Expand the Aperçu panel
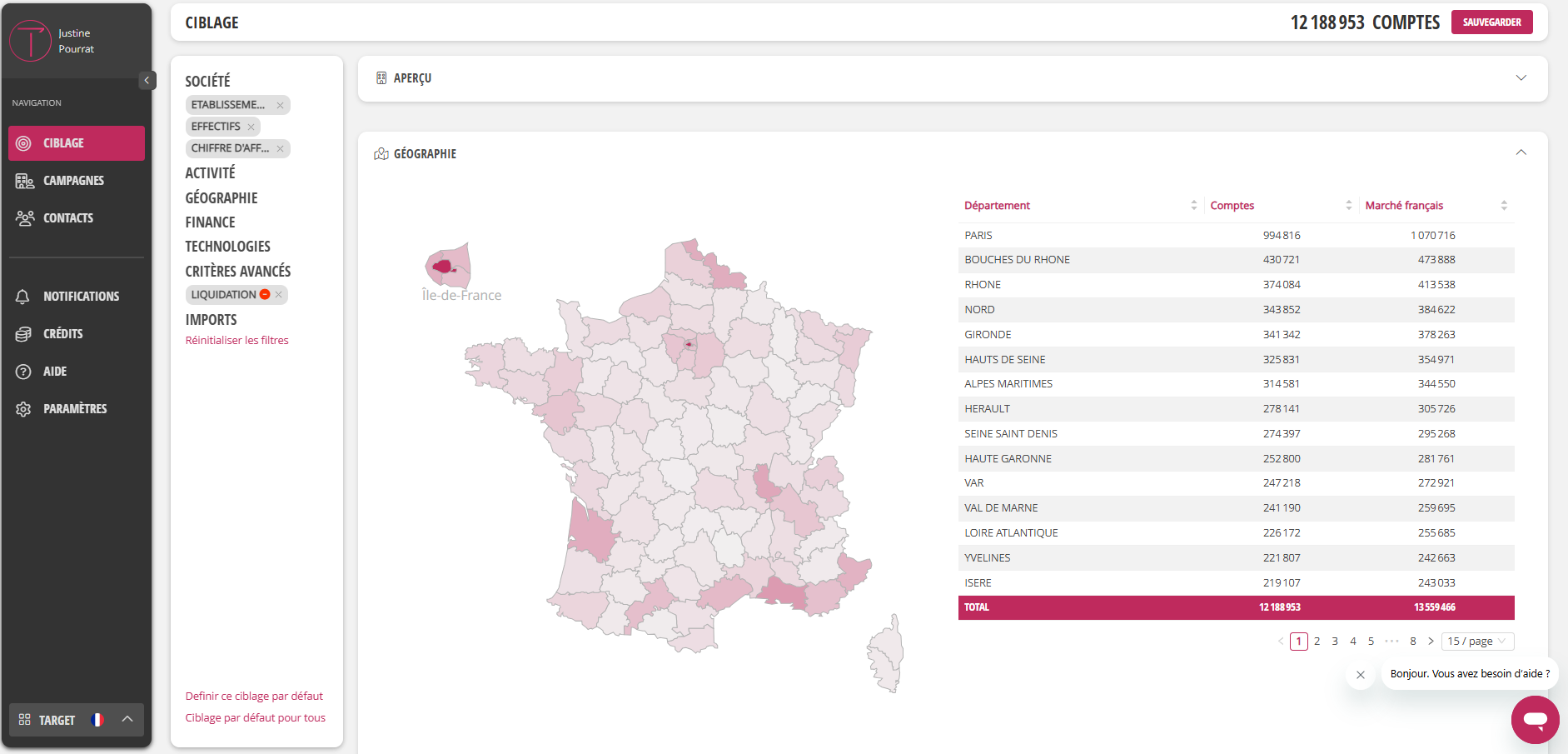This screenshot has width=1568, height=754. click(1521, 78)
